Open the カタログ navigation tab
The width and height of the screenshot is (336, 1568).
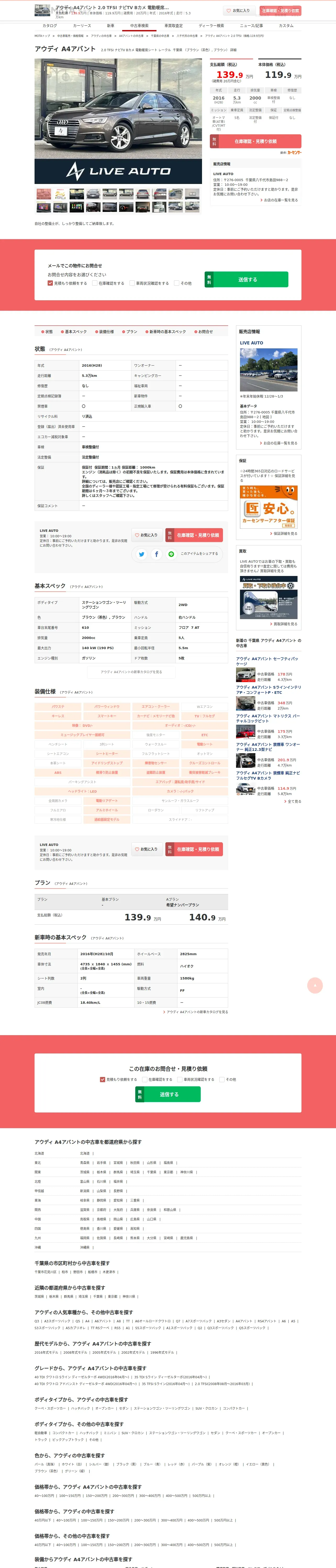point(49,26)
